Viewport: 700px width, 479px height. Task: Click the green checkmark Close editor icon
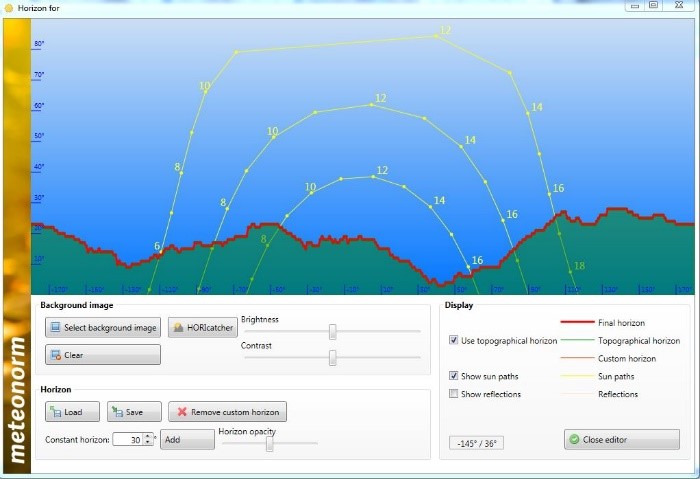pyautogui.click(x=573, y=439)
